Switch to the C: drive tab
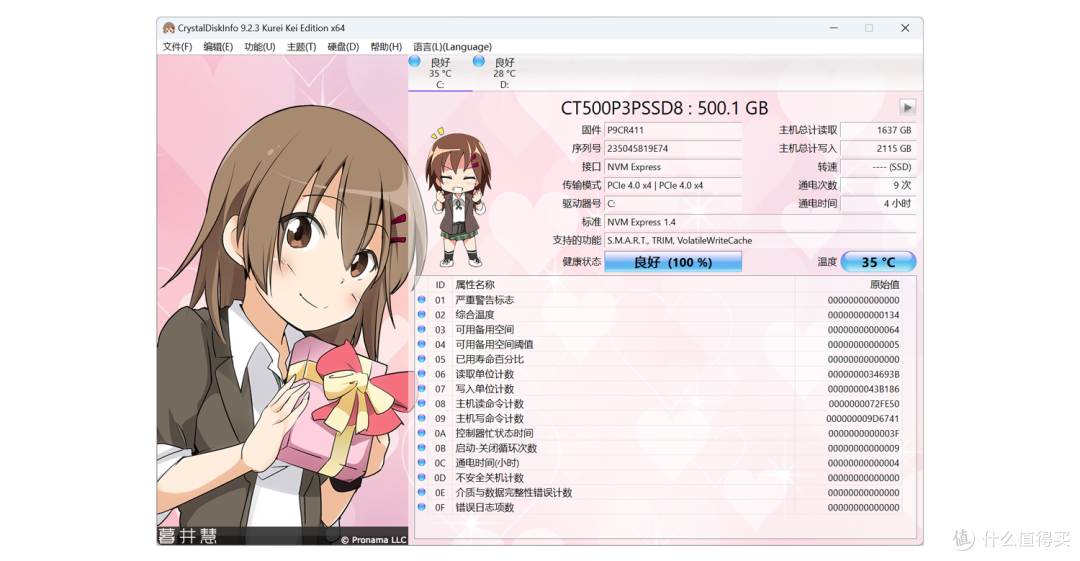 [x=440, y=73]
